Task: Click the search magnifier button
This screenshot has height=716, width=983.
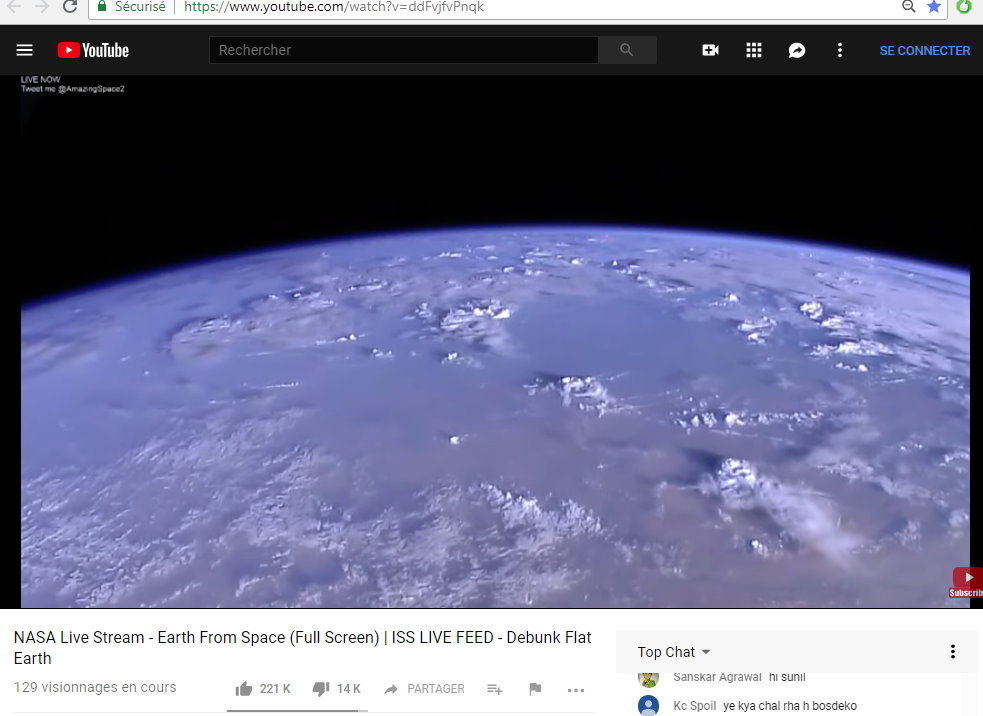Action: 627,50
